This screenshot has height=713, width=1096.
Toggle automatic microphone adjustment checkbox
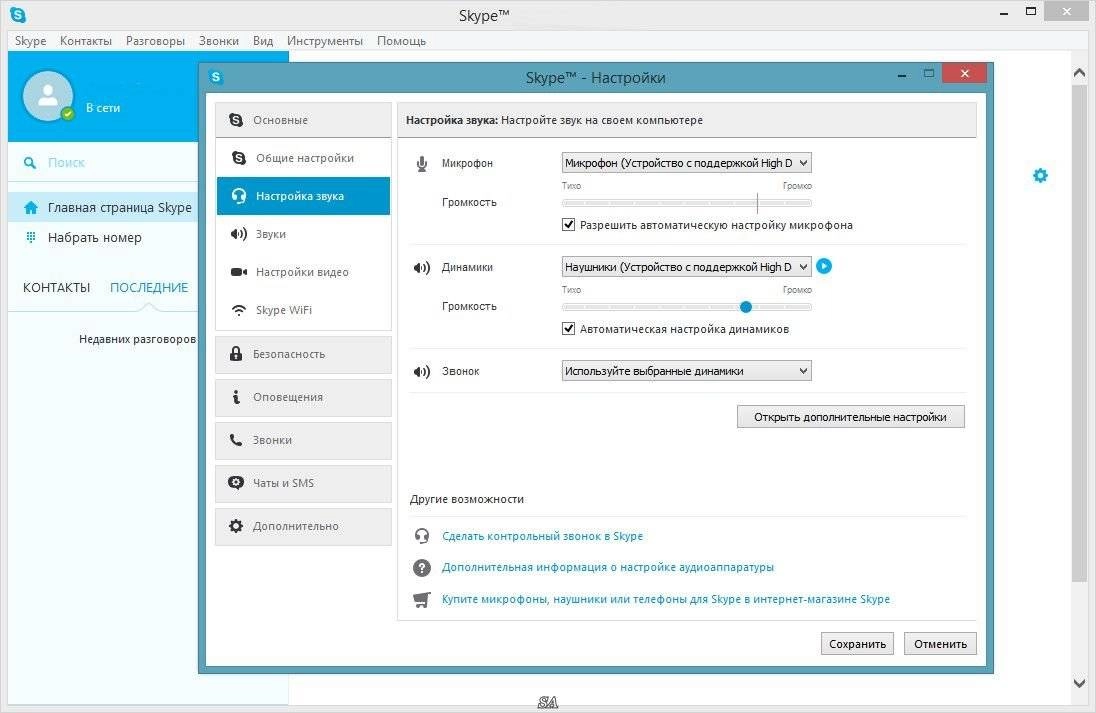click(568, 225)
